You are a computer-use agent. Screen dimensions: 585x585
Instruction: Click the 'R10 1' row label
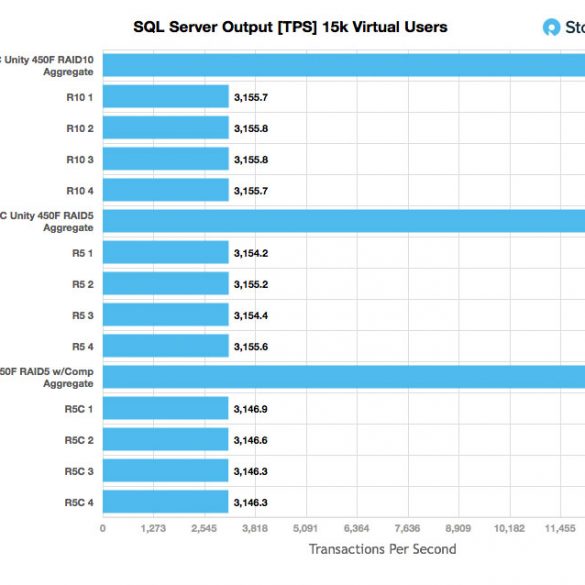[80, 97]
